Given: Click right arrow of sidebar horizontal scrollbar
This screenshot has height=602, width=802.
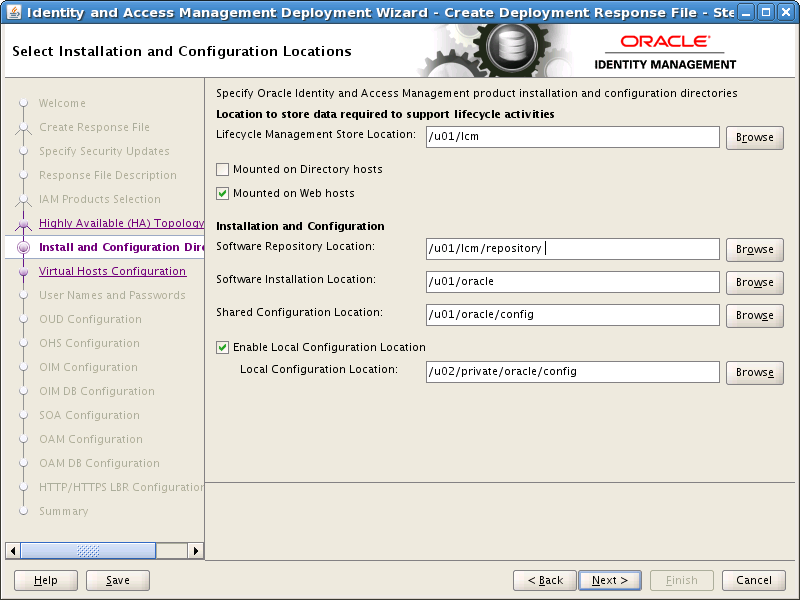Looking at the screenshot, I should tap(195, 551).
